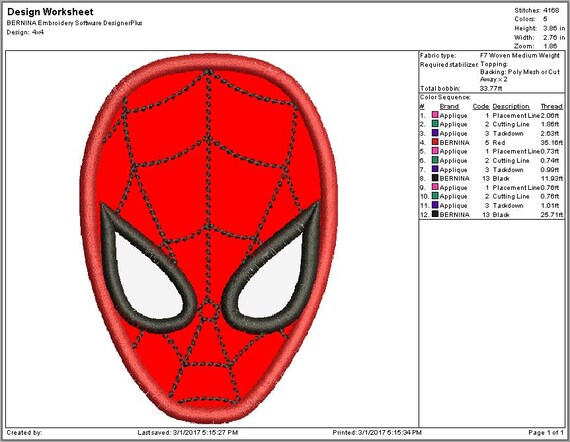Click the 'Backing: Poly Mesh or Cut' text

point(520,72)
